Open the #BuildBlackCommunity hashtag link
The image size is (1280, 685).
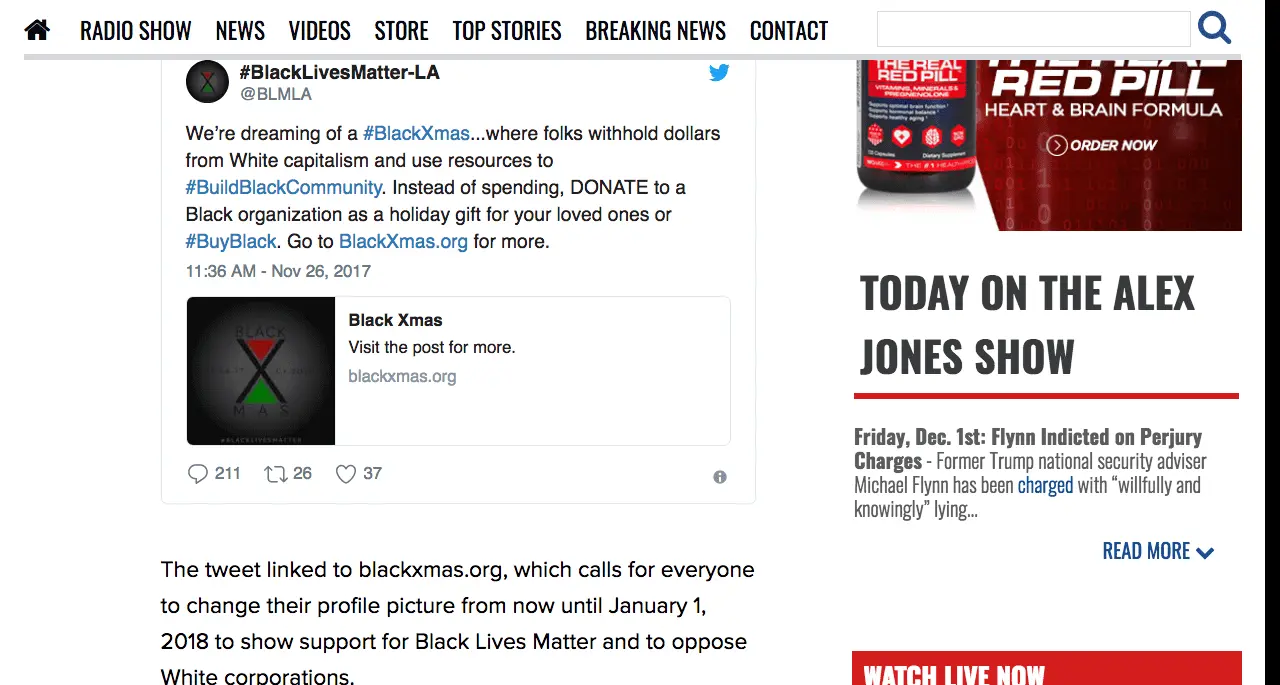[284, 187]
